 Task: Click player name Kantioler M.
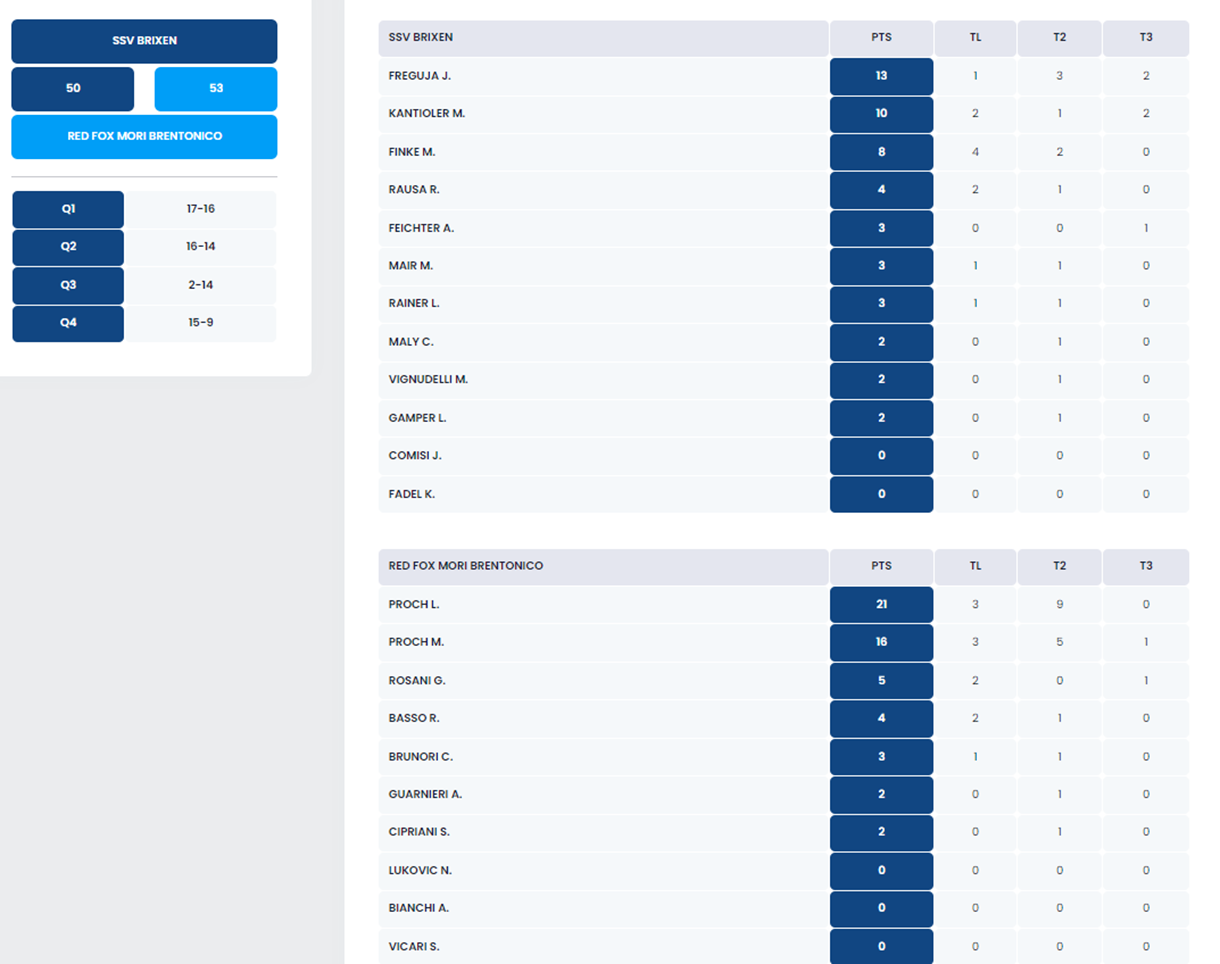[427, 114]
